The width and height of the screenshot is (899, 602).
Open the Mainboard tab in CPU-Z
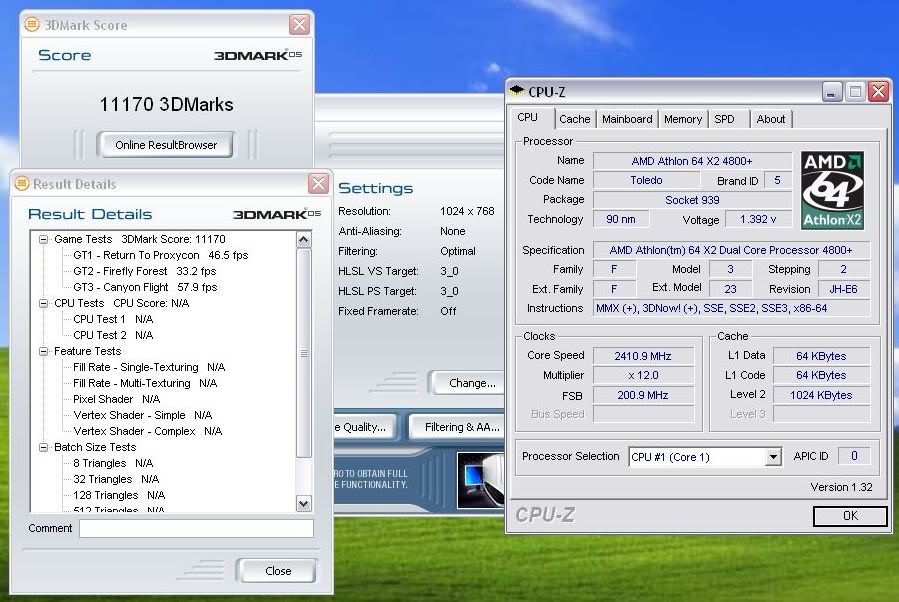click(x=627, y=119)
